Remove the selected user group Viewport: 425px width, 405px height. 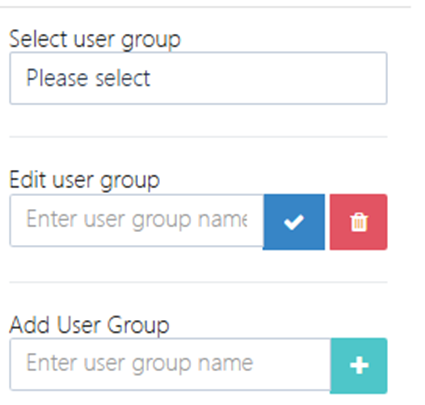[x=359, y=222]
